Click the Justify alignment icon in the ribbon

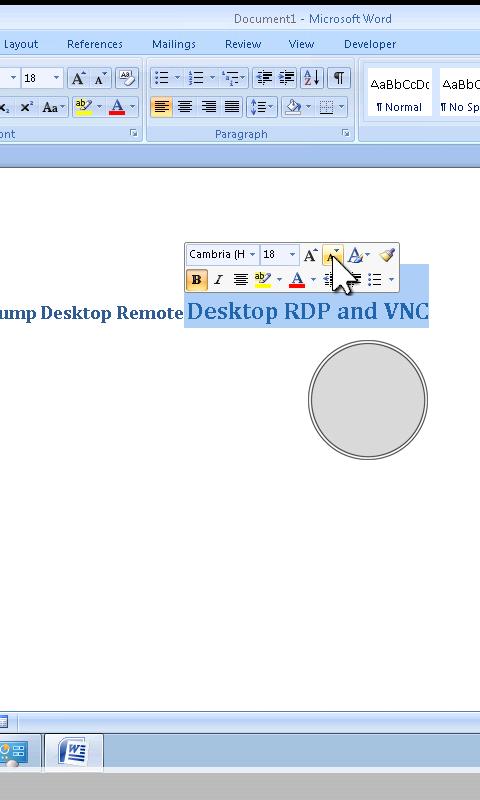pos(232,107)
